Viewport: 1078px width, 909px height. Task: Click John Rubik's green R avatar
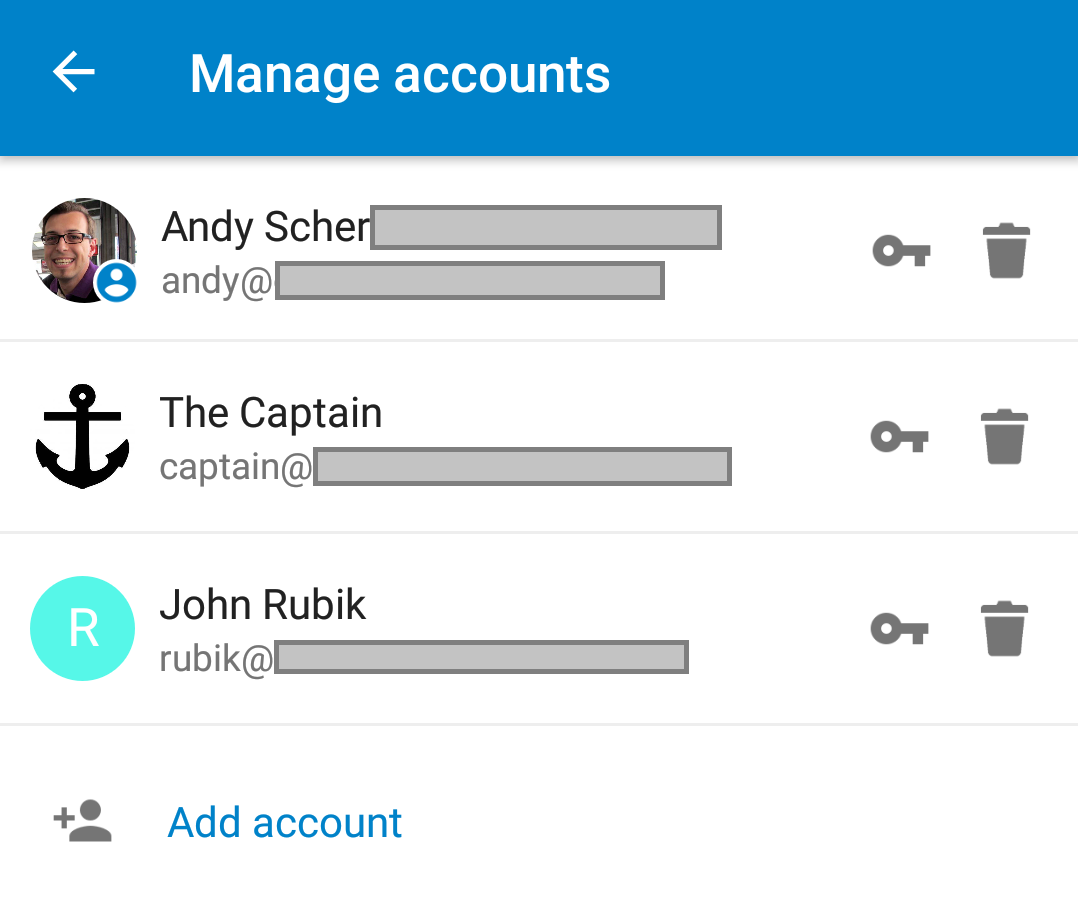(82, 629)
